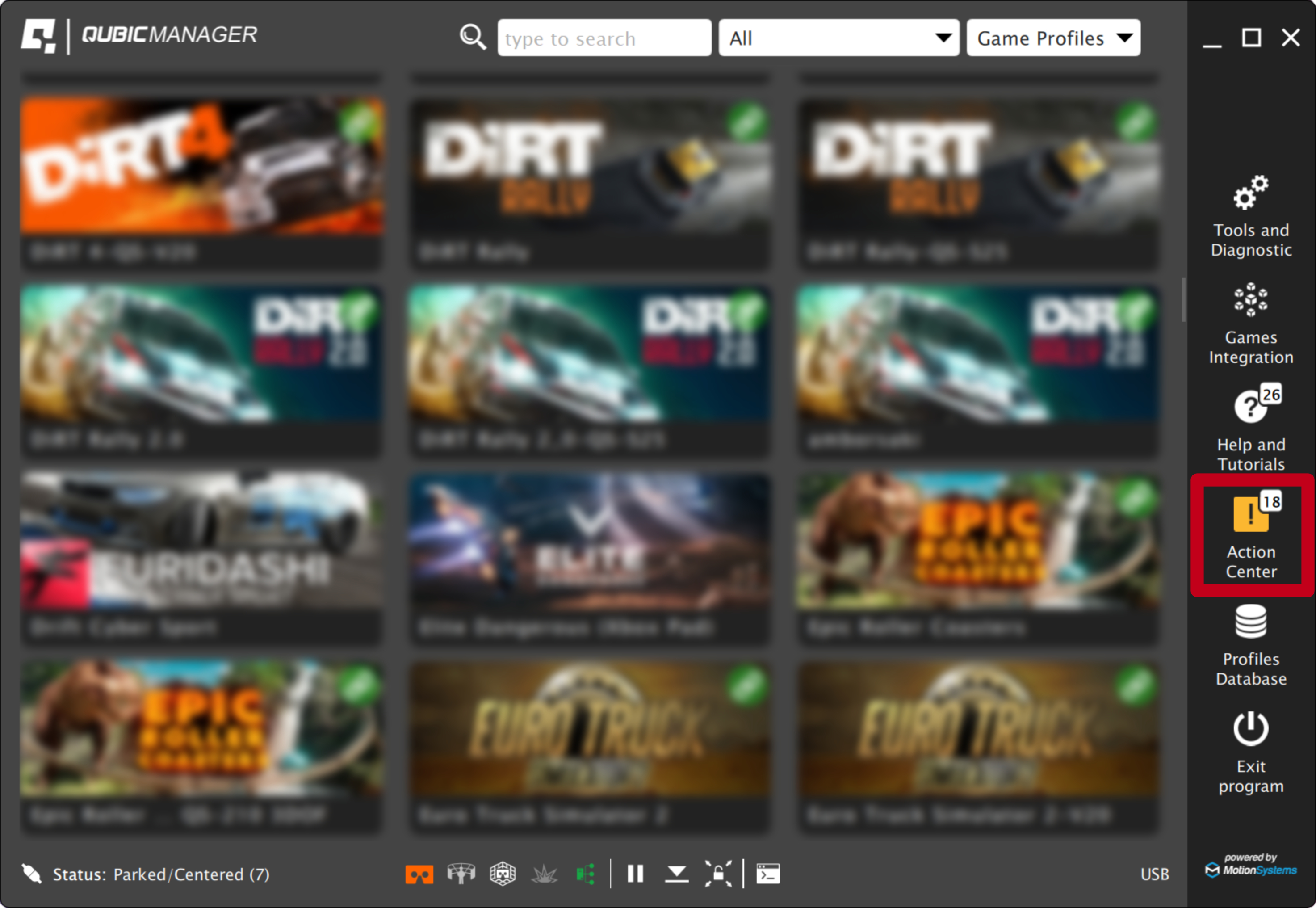Open the console terminal window icon

pos(768,874)
